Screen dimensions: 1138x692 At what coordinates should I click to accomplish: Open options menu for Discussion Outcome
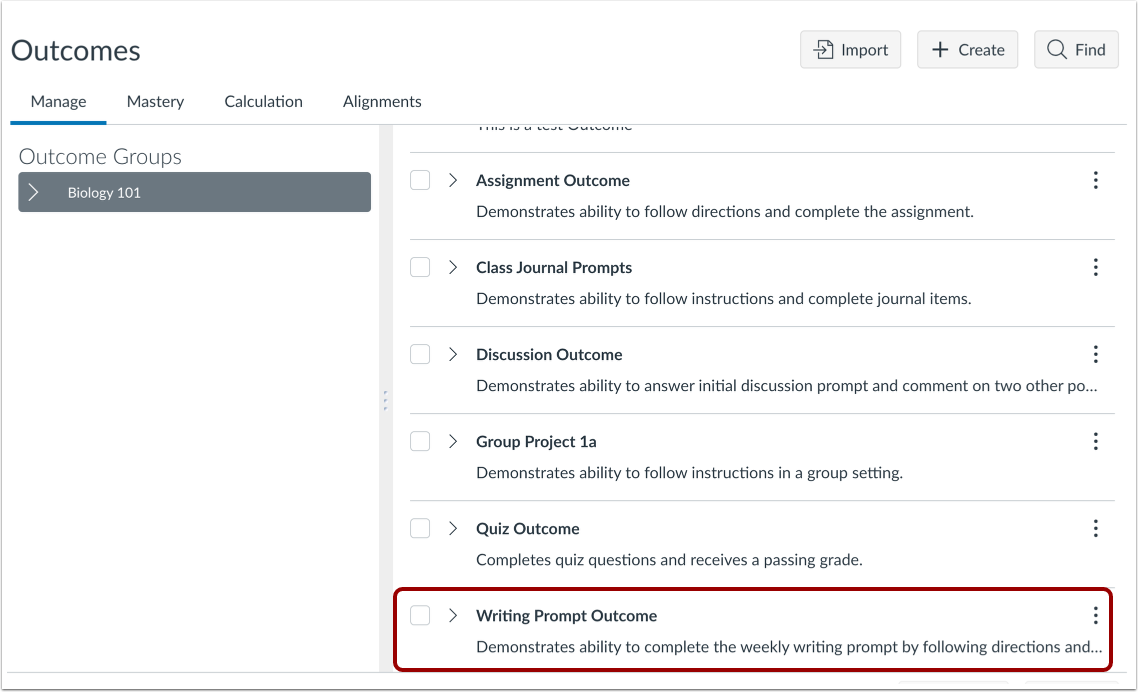pyautogui.click(x=1095, y=354)
